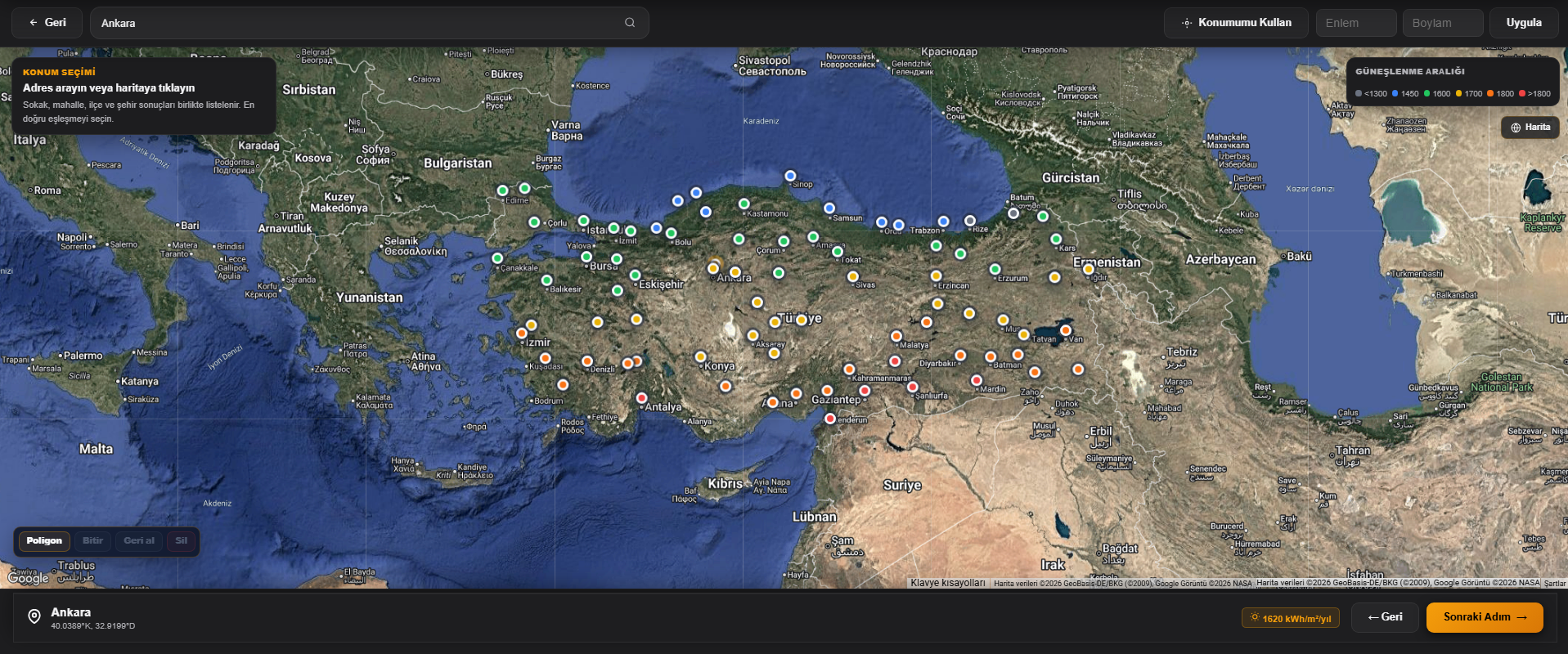Click the location pin icon beside Ankara
Image resolution: width=1568 pixels, height=654 pixels.
[x=34, y=616]
